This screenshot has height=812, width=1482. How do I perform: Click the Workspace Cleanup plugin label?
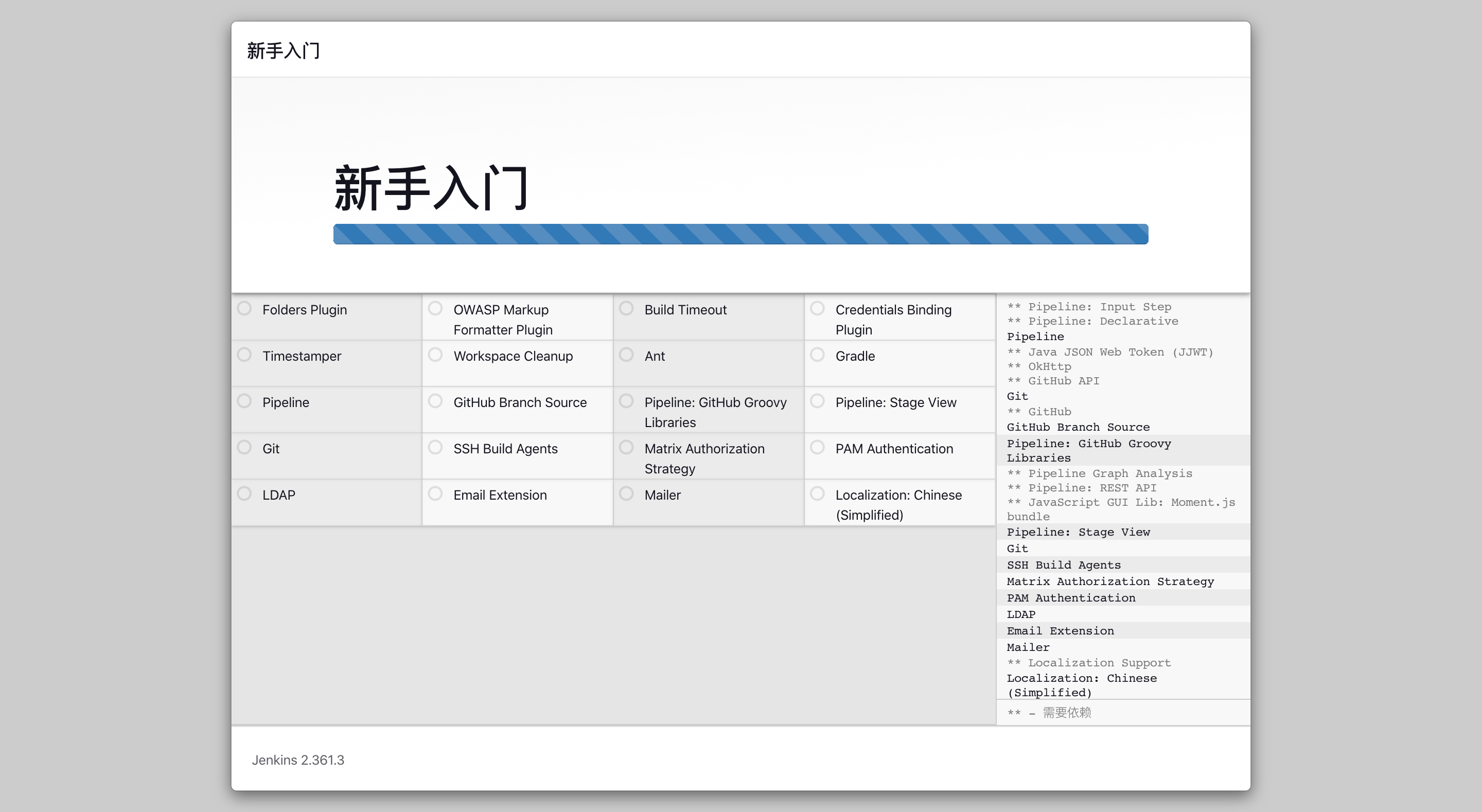513,356
